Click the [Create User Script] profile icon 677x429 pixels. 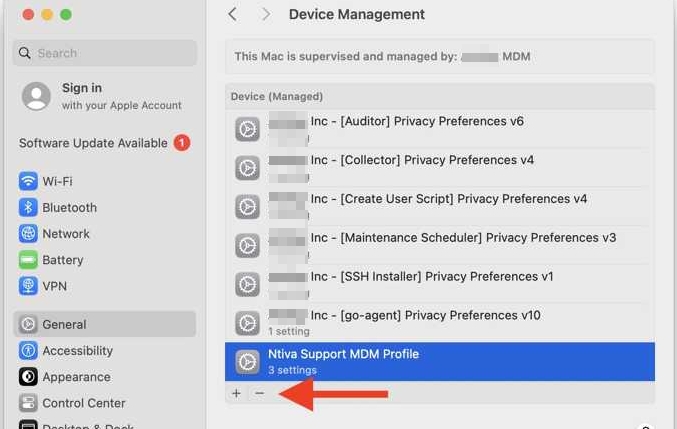pyautogui.click(x=247, y=207)
